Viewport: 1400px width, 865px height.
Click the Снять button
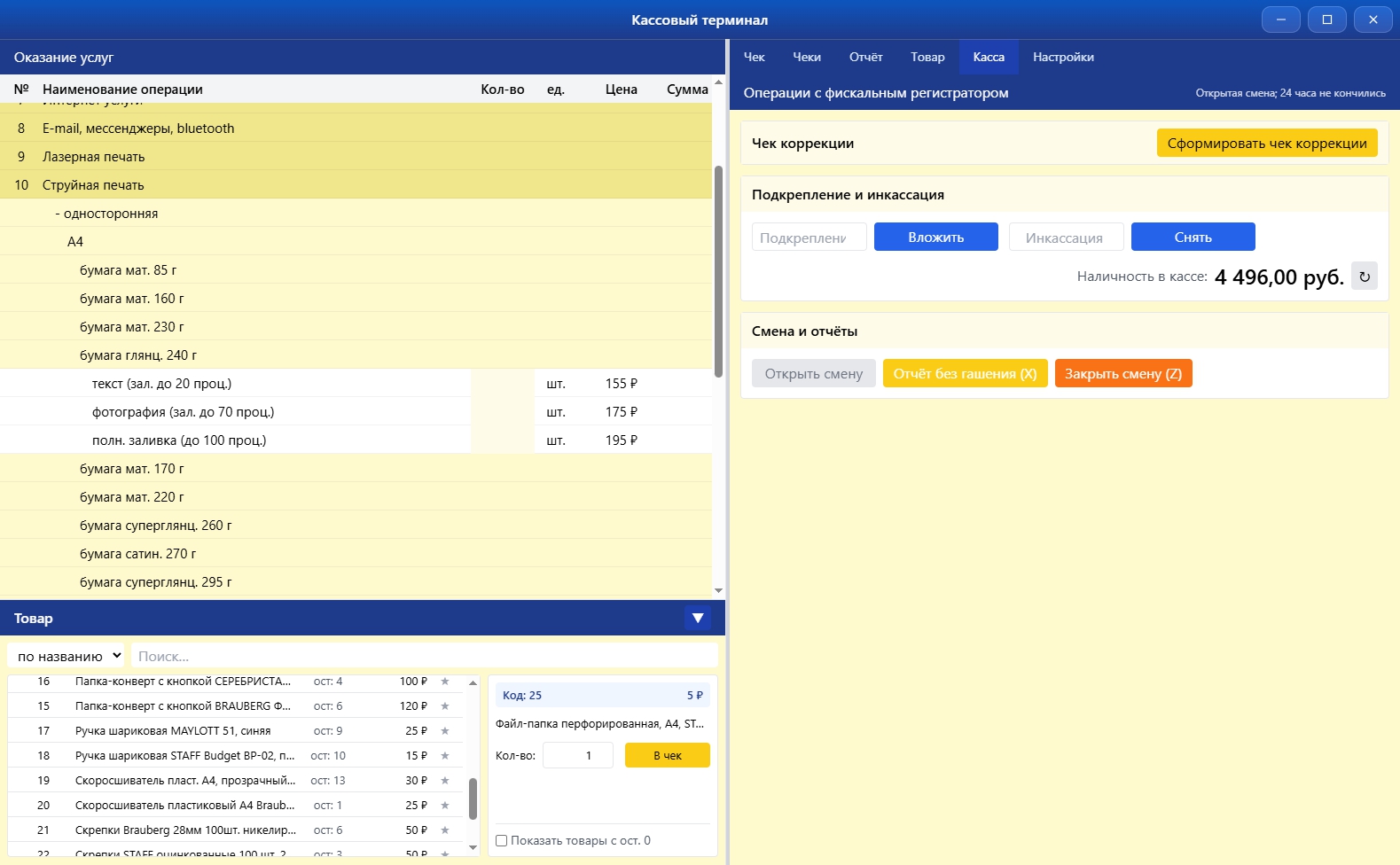click(x=1193, y=237)
